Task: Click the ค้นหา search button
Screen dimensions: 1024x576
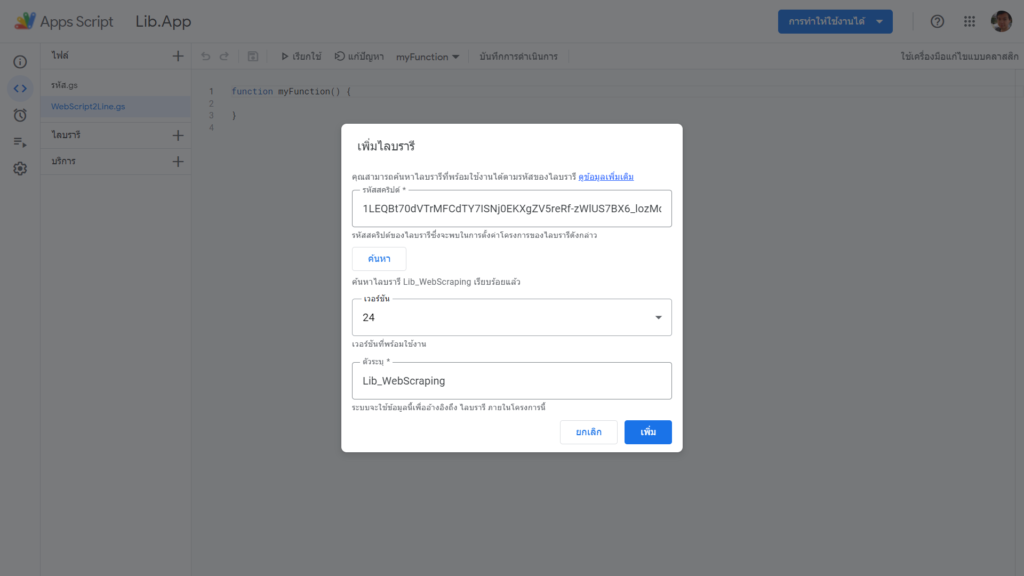Action: point(379,259)
